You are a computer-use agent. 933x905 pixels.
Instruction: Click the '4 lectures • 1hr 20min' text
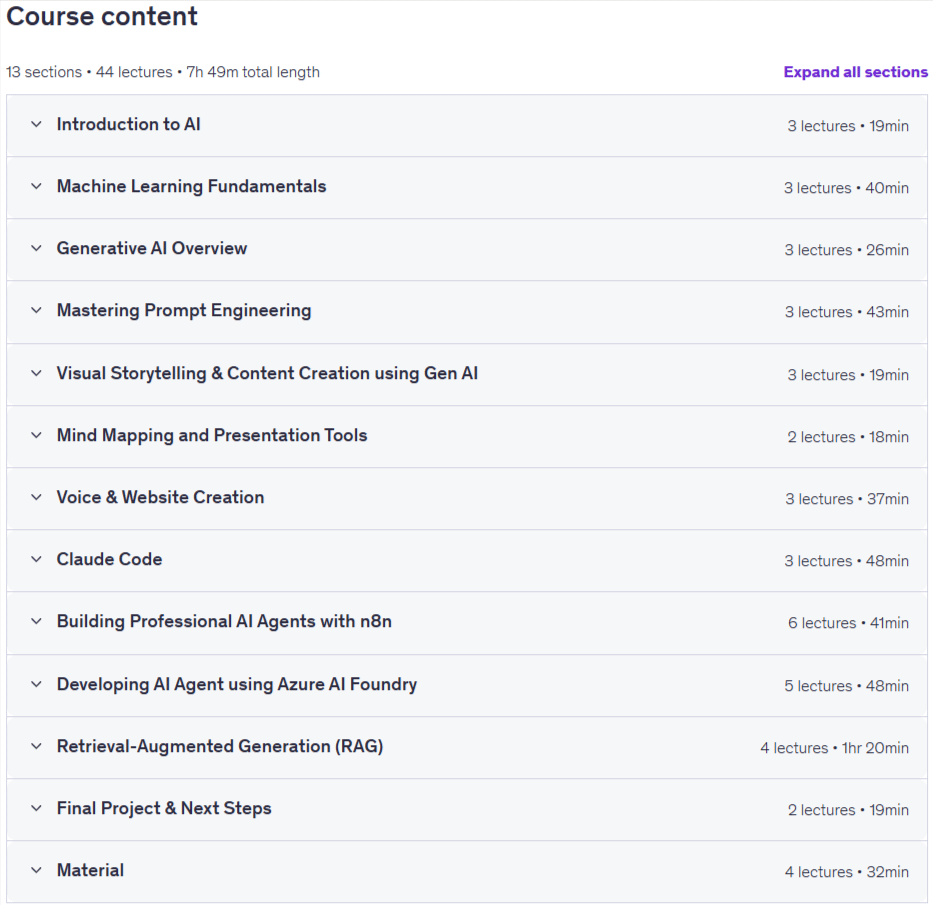[x=834, y=748]
